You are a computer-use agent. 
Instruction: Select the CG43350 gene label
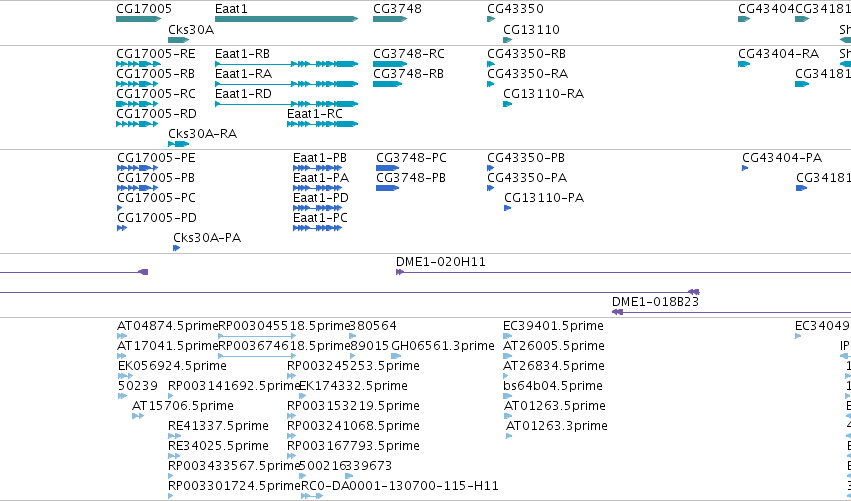515,9
